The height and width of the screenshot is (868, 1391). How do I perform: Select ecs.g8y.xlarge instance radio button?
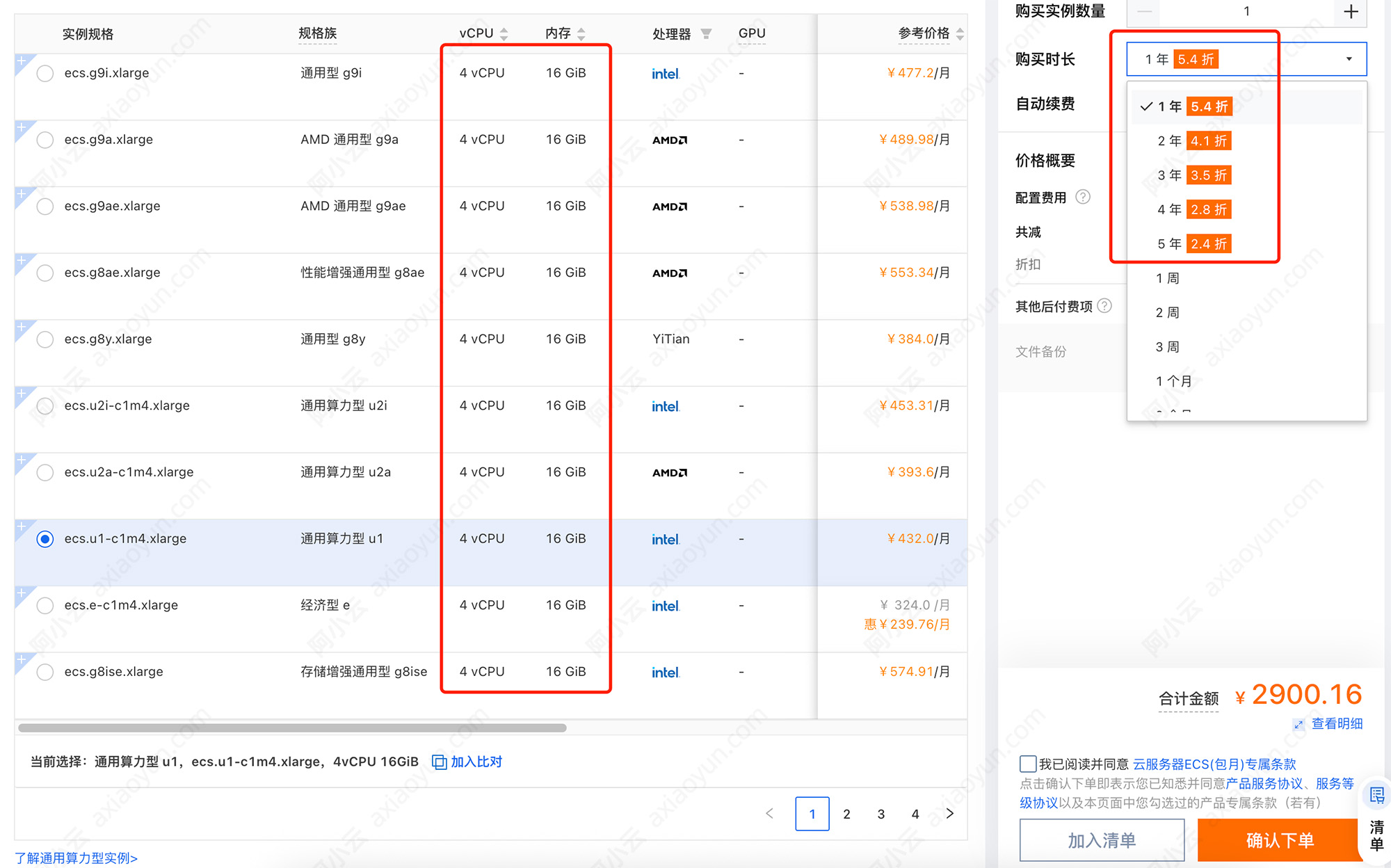coord(45,339)
